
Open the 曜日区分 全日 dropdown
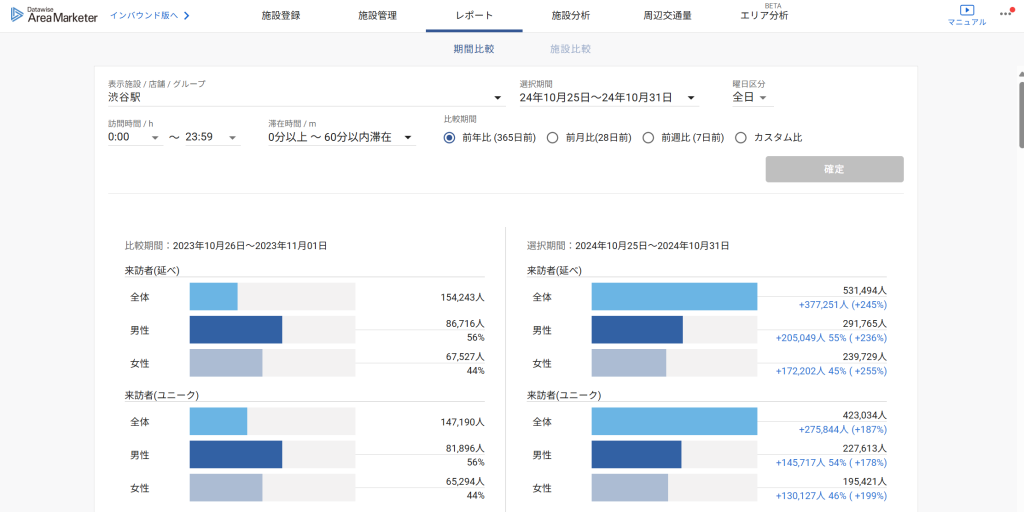[x=762, y=98]
